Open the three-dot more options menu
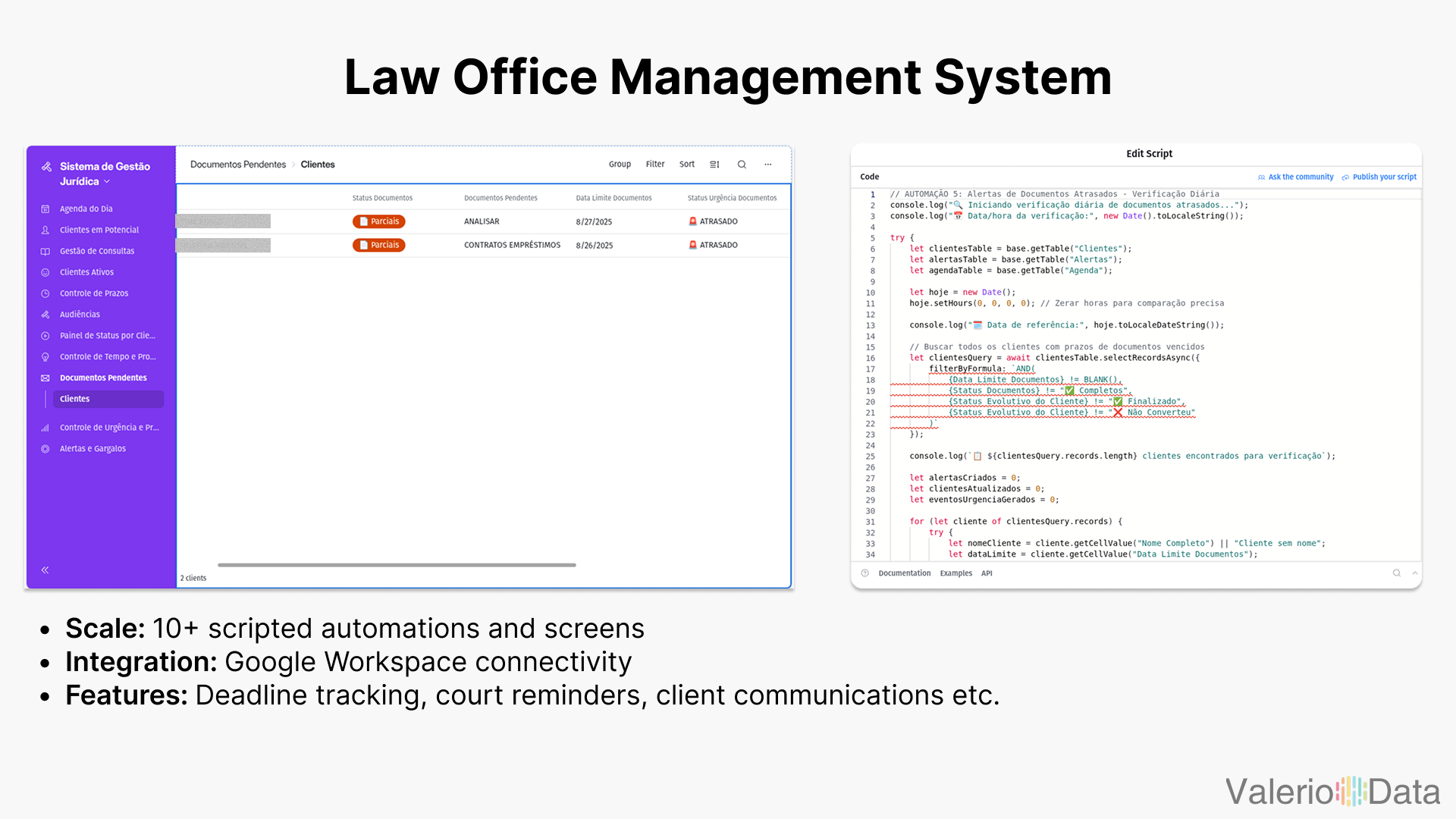 coord(768,165)
